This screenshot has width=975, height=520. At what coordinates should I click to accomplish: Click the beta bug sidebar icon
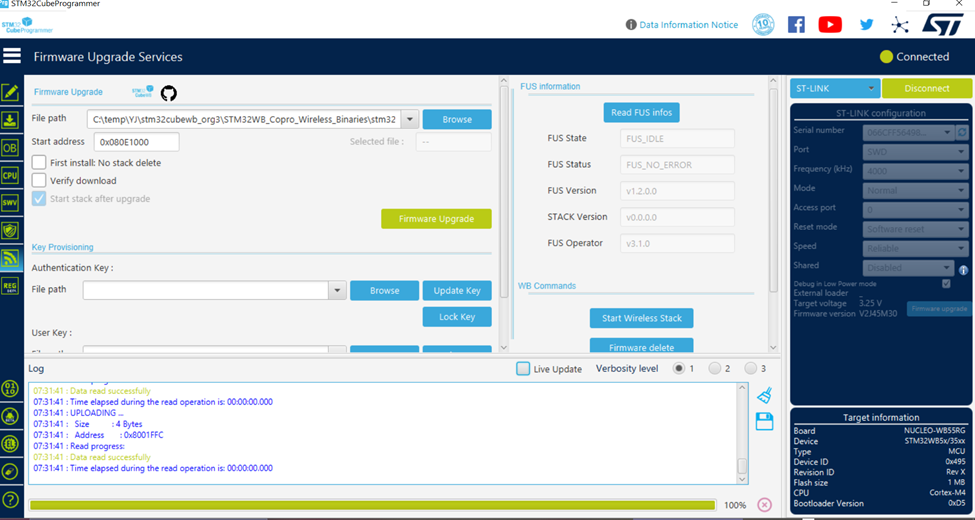(10, 416)
